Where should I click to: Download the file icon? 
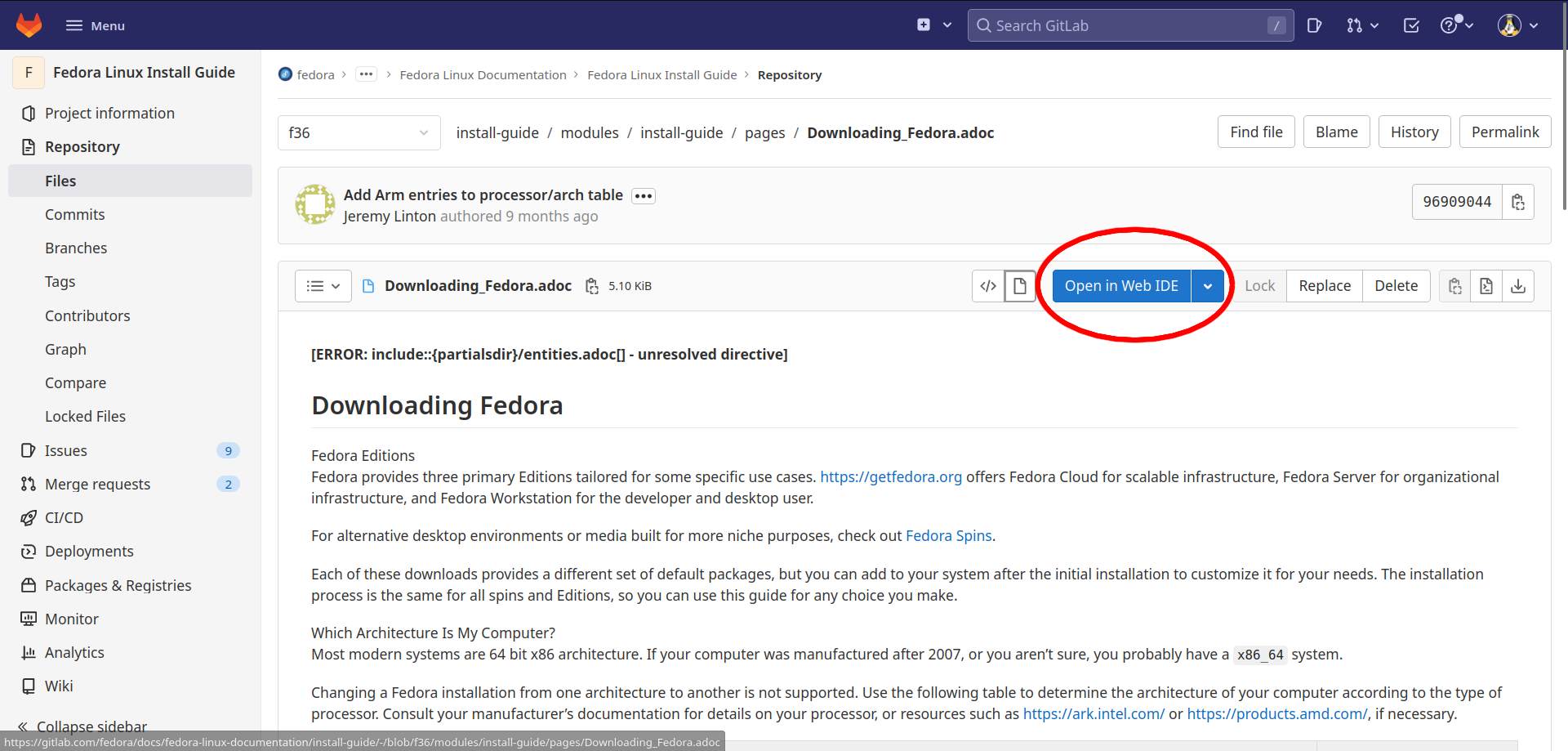click(x=1518, y=286)
